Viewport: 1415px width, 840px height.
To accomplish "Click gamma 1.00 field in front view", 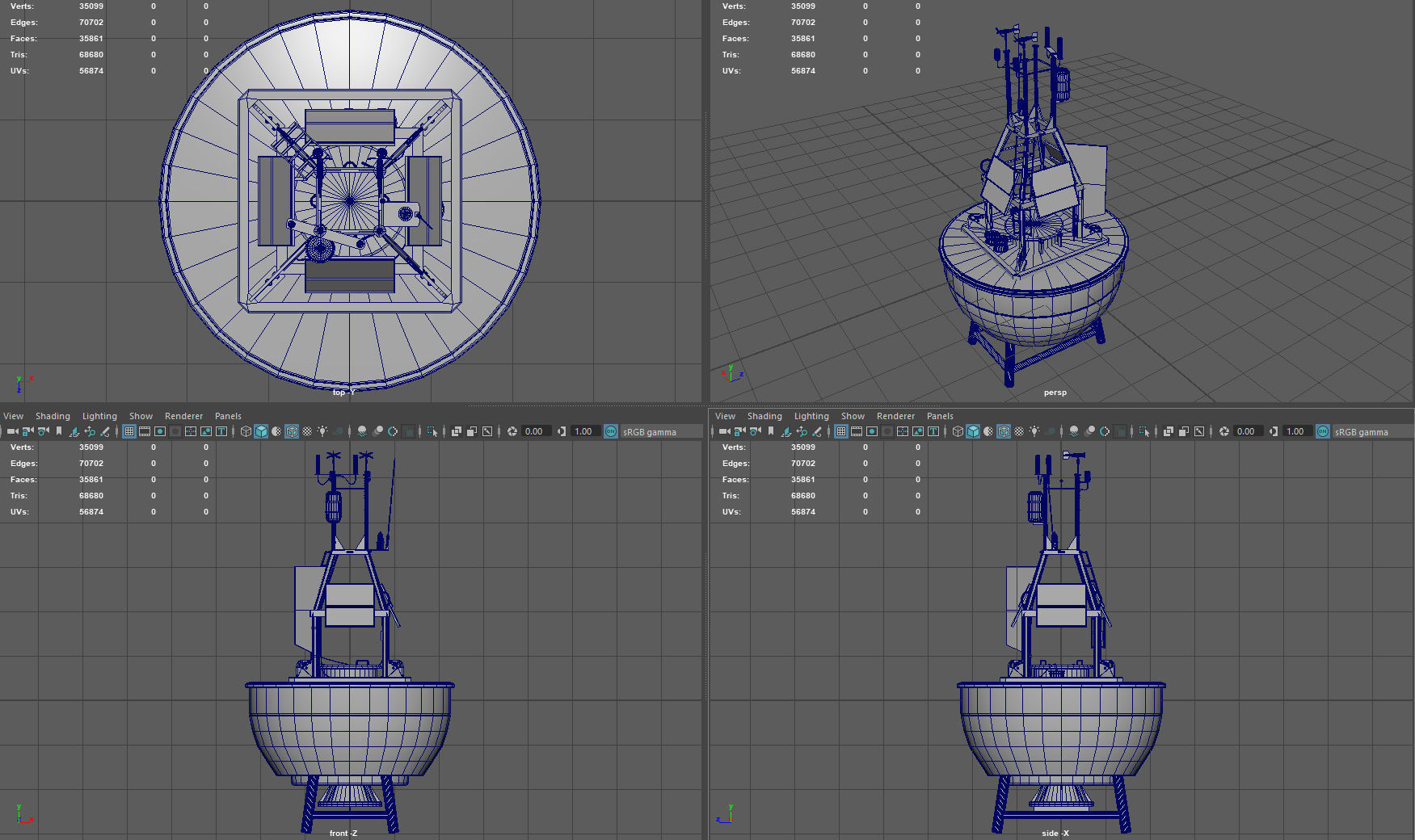I will (585, 431).
